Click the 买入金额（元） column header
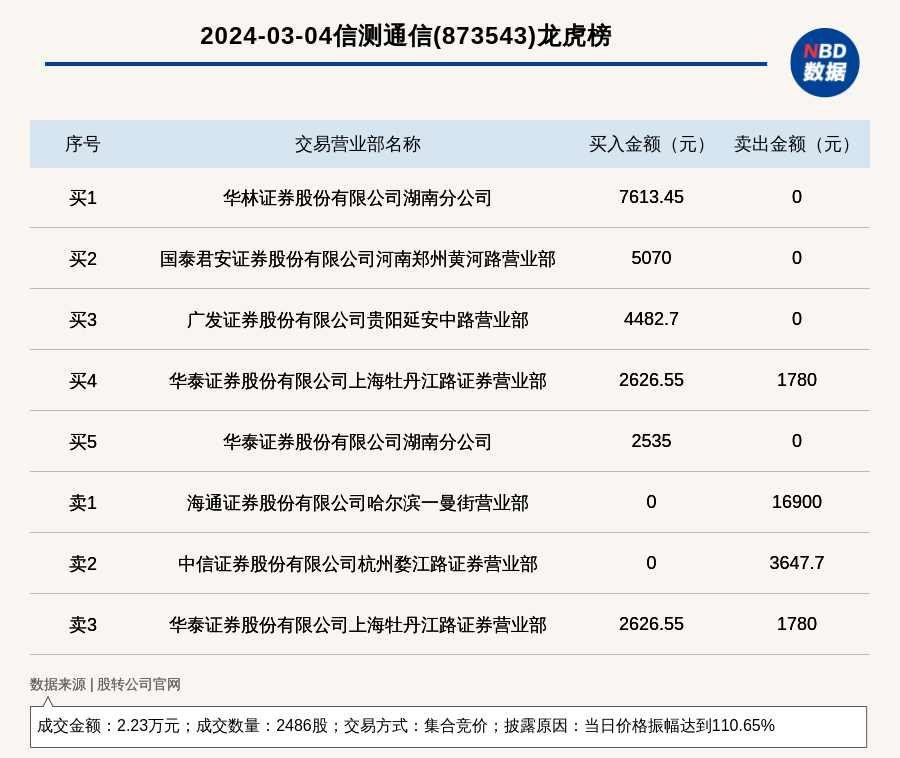Image resolution: width=900 pixels, height=758 pixels. [x=651, y=144]
